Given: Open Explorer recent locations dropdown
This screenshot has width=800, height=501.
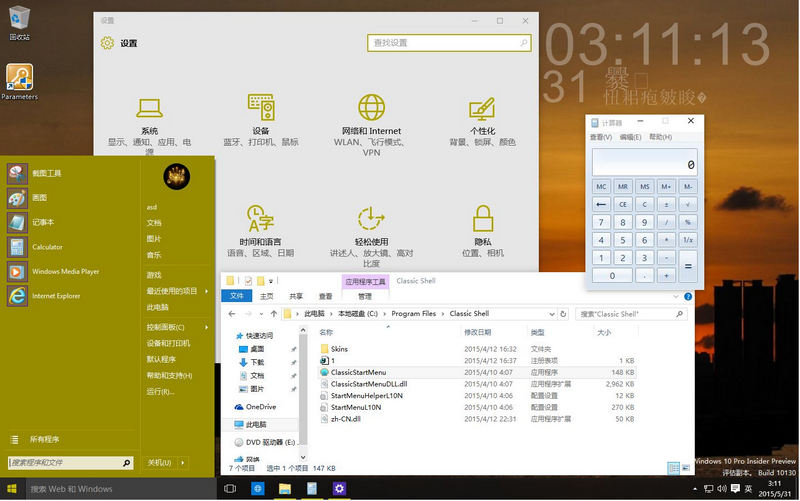Looking at the screenshot, I should [261, 314].
